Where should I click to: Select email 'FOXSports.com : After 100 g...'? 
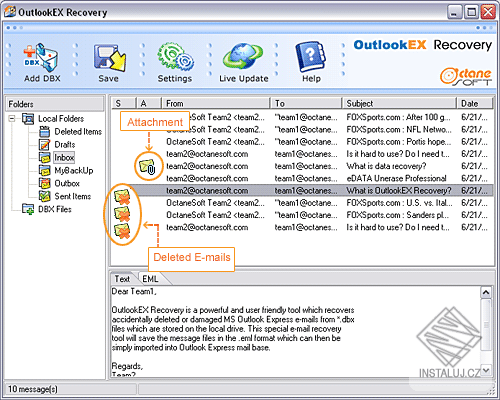click(303, 117)
